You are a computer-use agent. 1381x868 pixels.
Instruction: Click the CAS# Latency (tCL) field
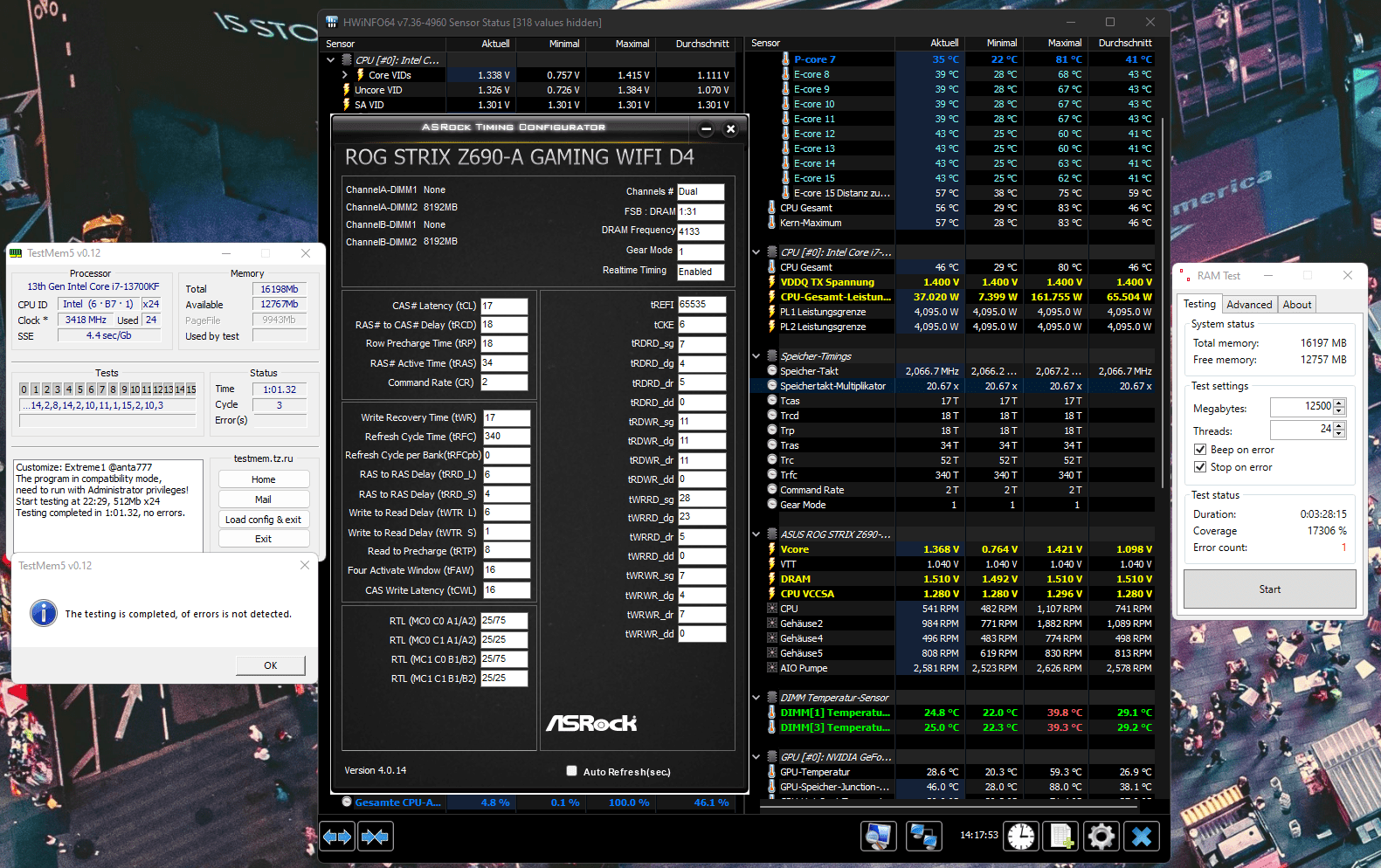point(504,306)
